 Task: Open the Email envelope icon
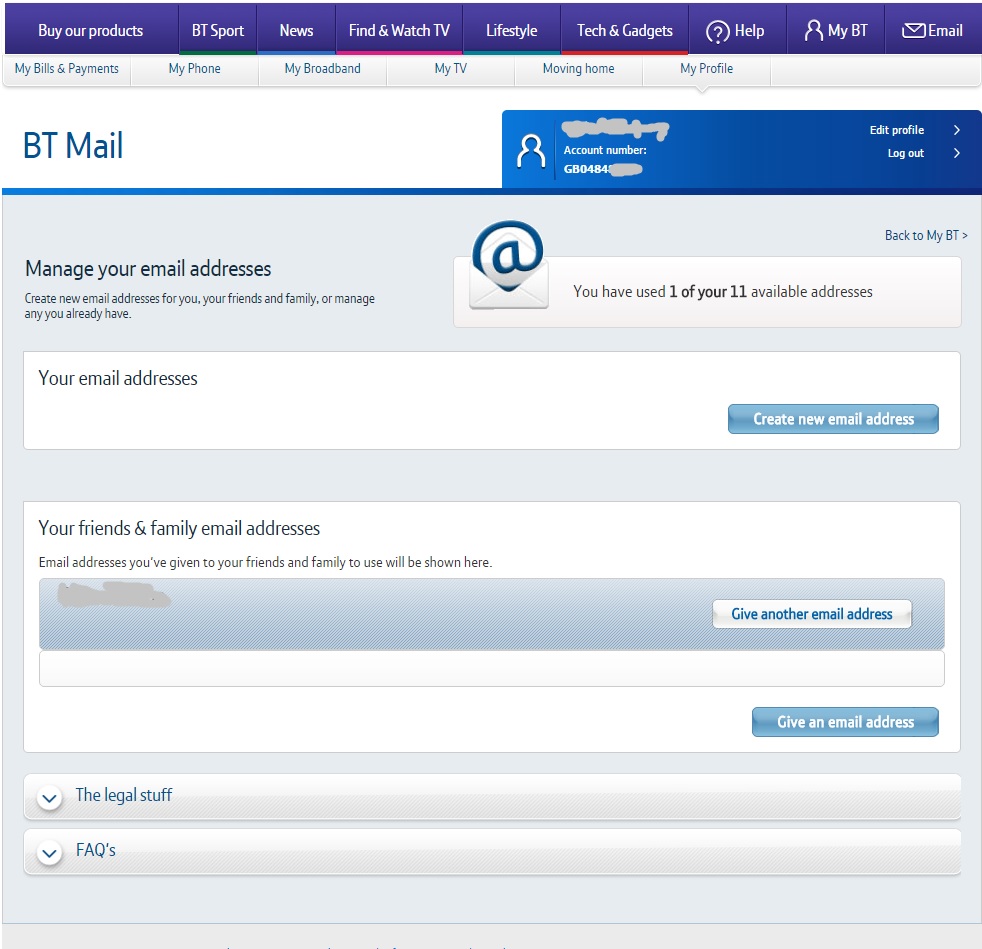click(913, 31)
